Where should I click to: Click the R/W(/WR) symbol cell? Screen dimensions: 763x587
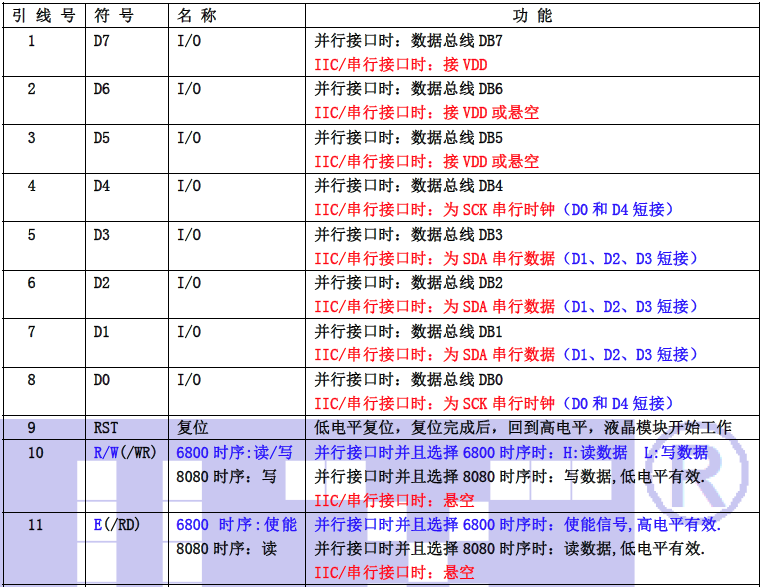point(117,453)
